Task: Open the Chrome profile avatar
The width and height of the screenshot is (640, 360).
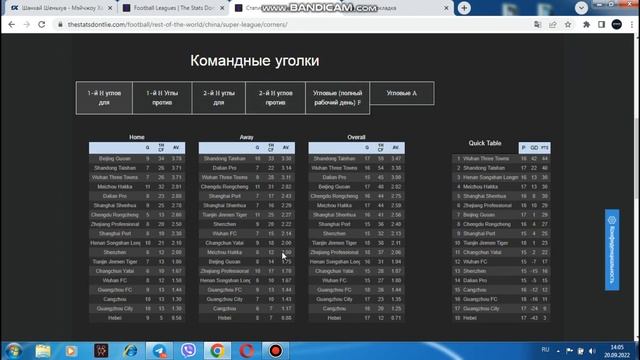Action: pyautogui.click(x=617, y=24)
